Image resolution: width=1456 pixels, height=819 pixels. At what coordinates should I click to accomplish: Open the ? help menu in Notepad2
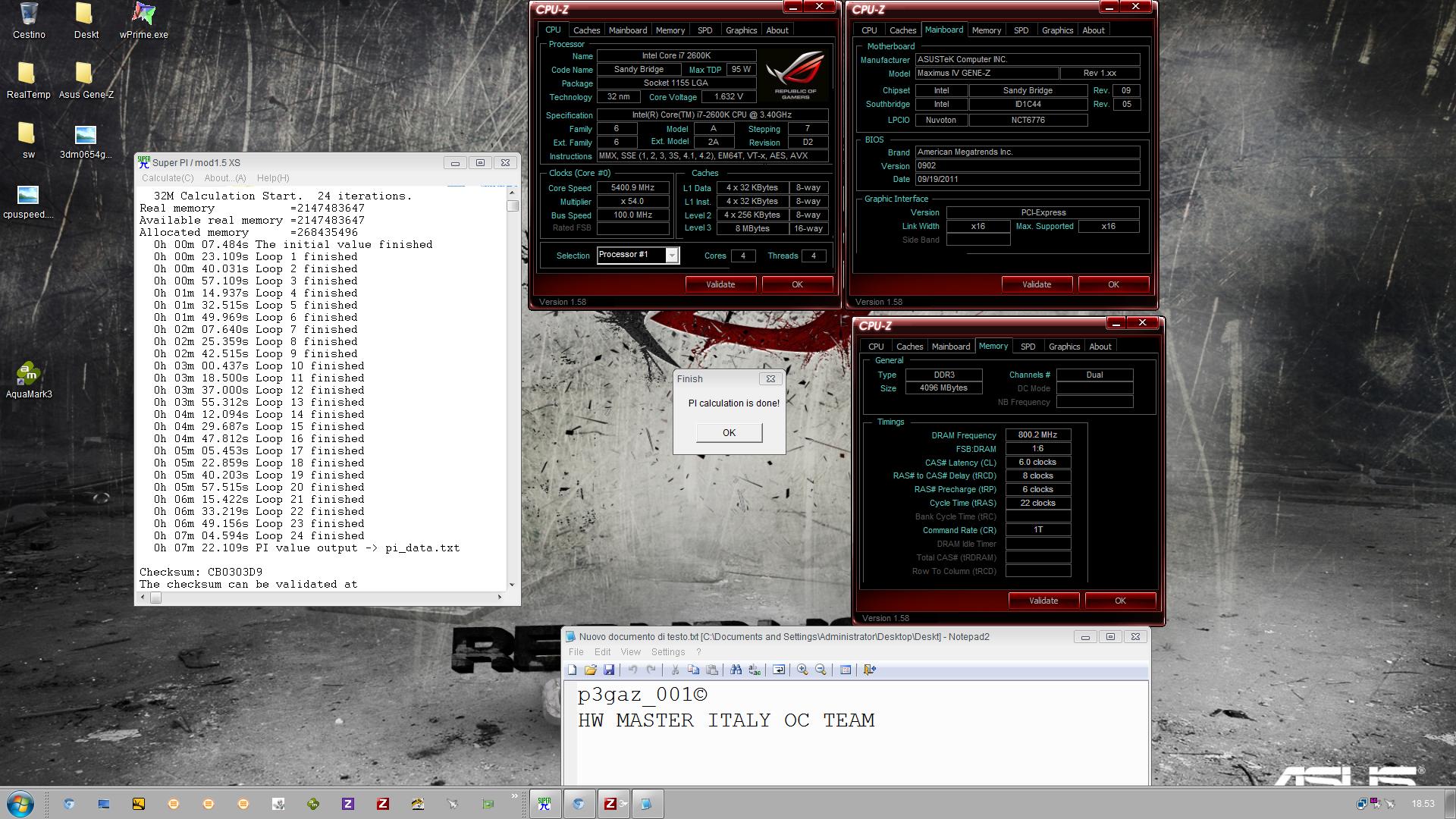pos(698,652)
